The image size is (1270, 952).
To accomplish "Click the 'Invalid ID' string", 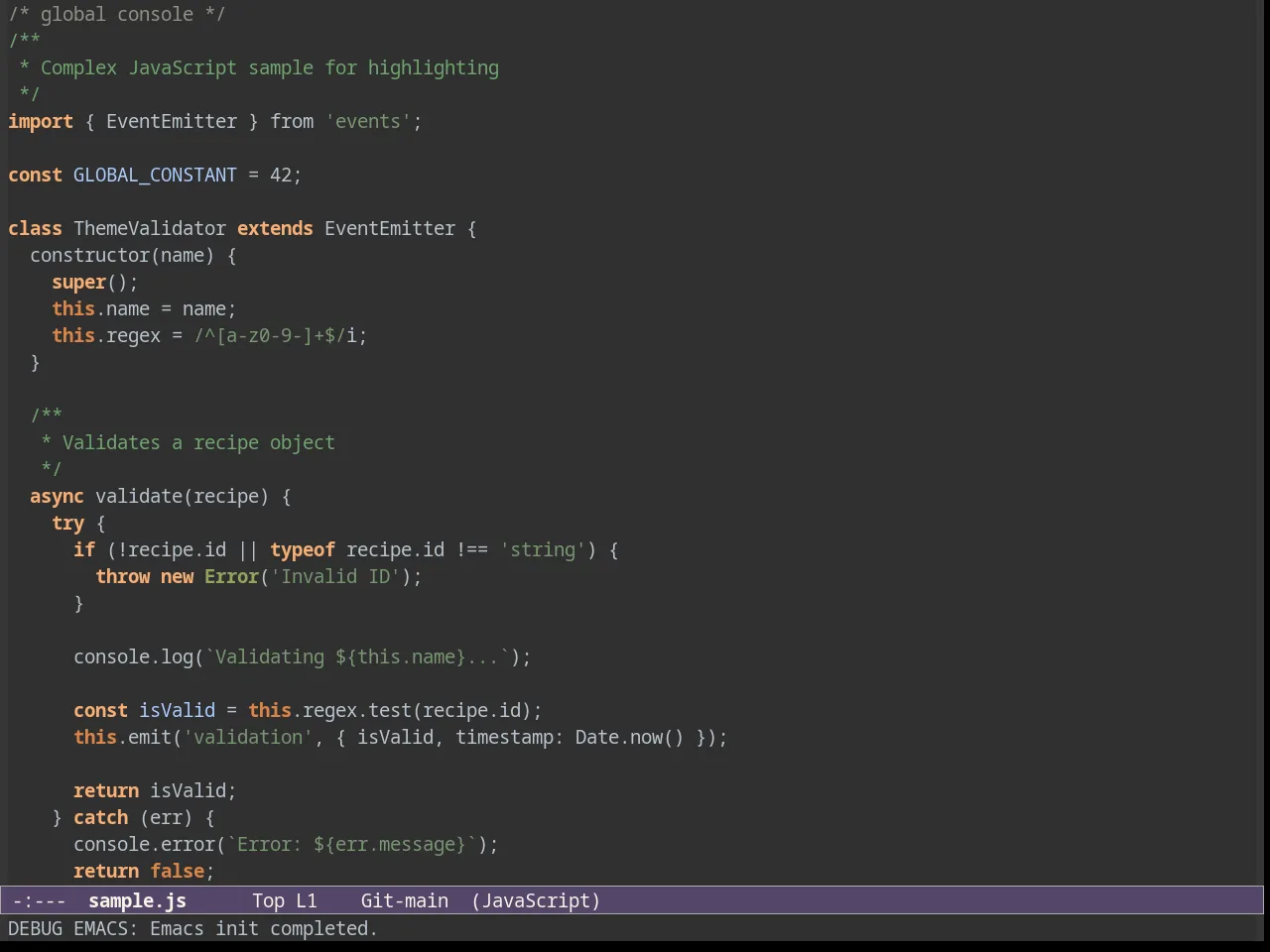I will point(335,576).
